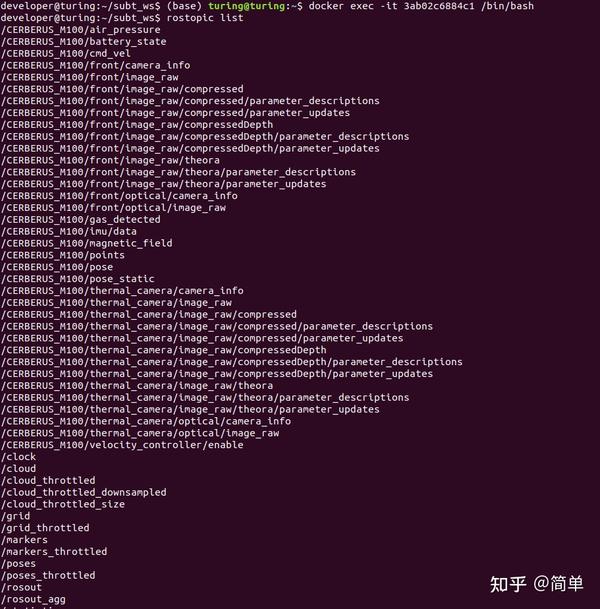Click the /CERBERUS_M100/front/camera_info line
Image resolution: width=600 pixels, height=609 pixels.
96,65
